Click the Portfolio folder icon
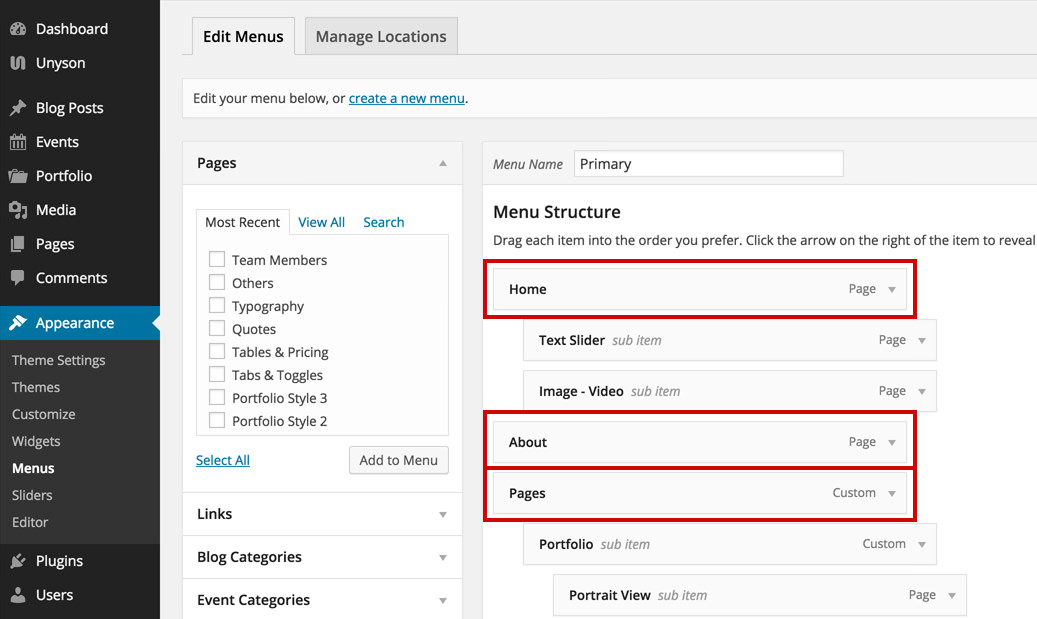Image resolution: width=1037 pixels, height=619 pixels. (18, 176)
